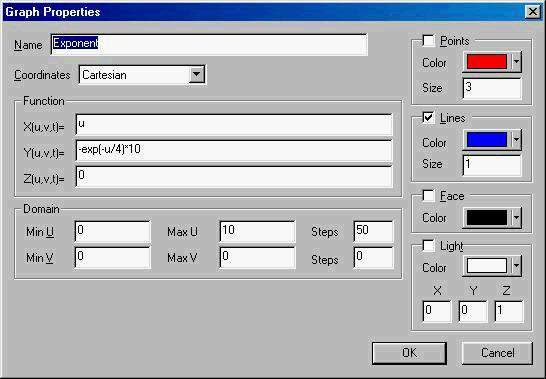Click the Light Z coordinate field

tap(509, 311)
